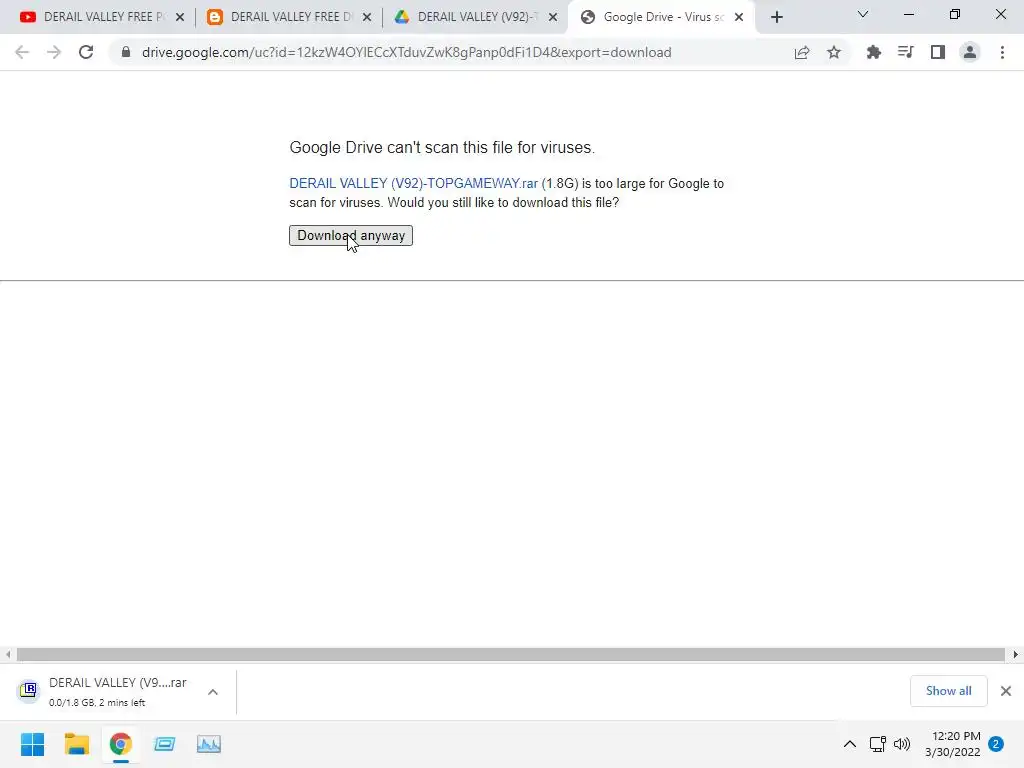Image resolution: width=1024 pixels, height=768 pixels.
Task: Close the Google Drive - Virus scan tab
Action: (739, 17)
